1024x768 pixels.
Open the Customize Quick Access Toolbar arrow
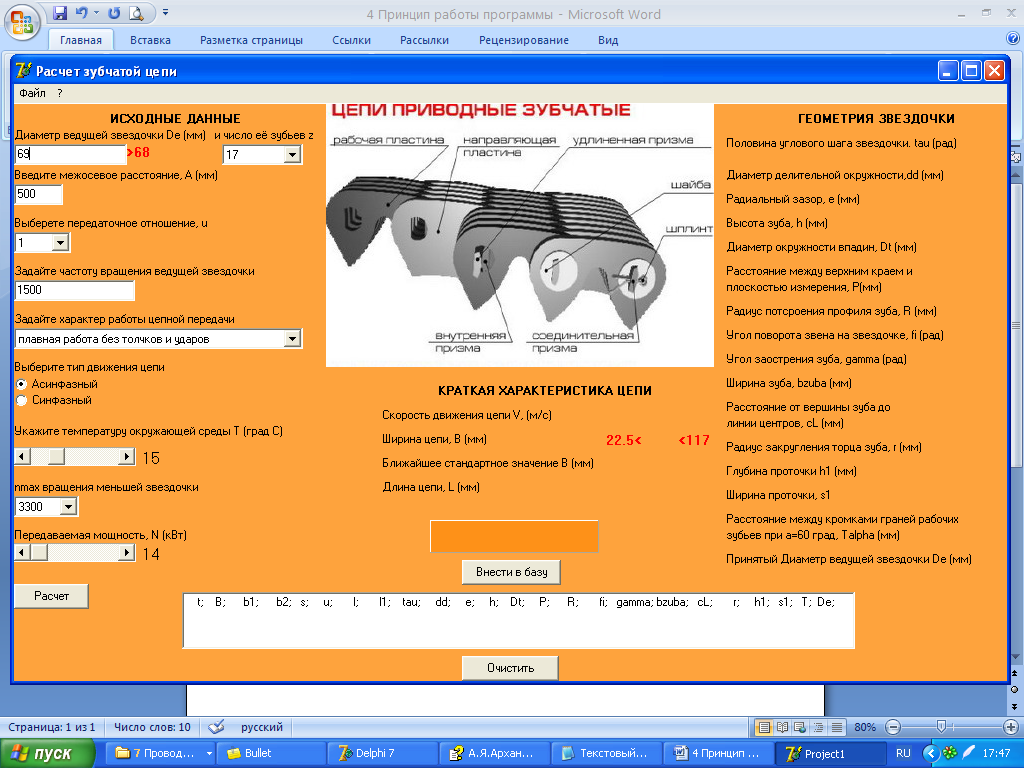[165, 12]
